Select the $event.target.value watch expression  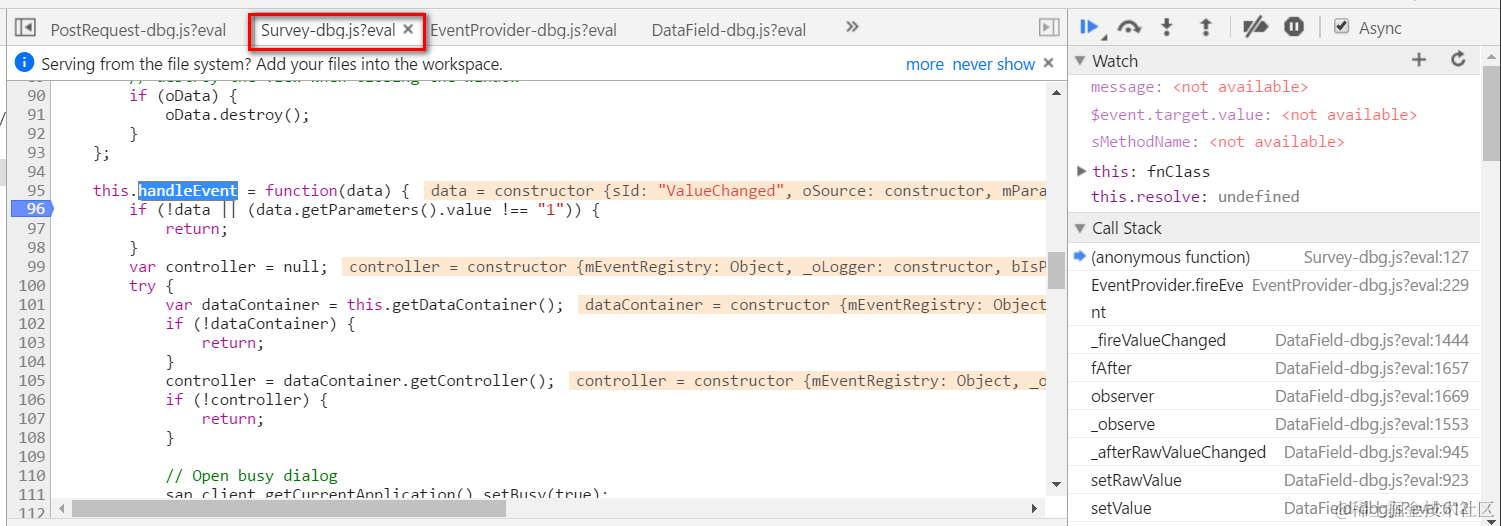click(x=1254, y=115)
